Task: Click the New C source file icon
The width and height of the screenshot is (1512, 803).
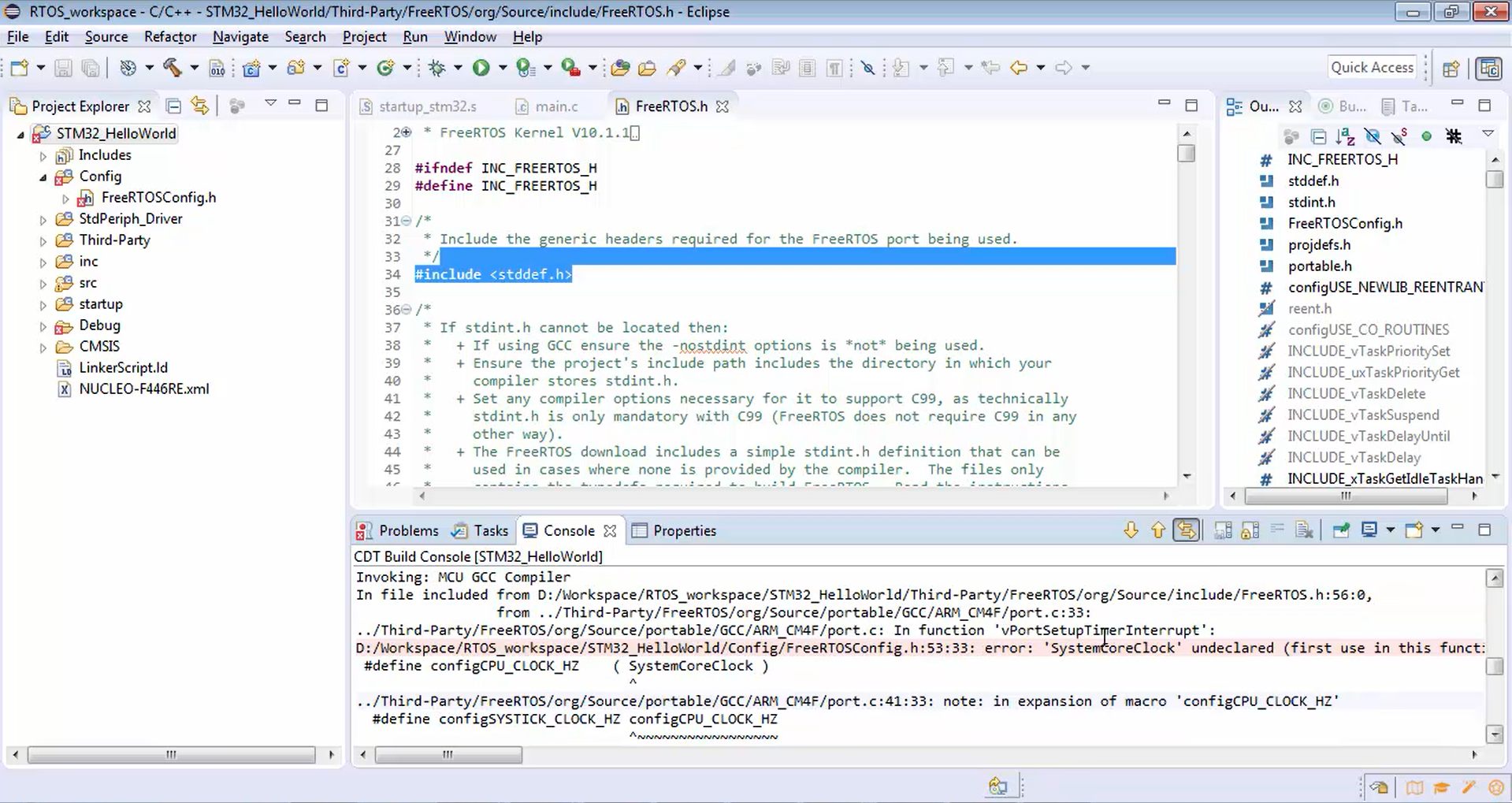Action: coord(341,68)
